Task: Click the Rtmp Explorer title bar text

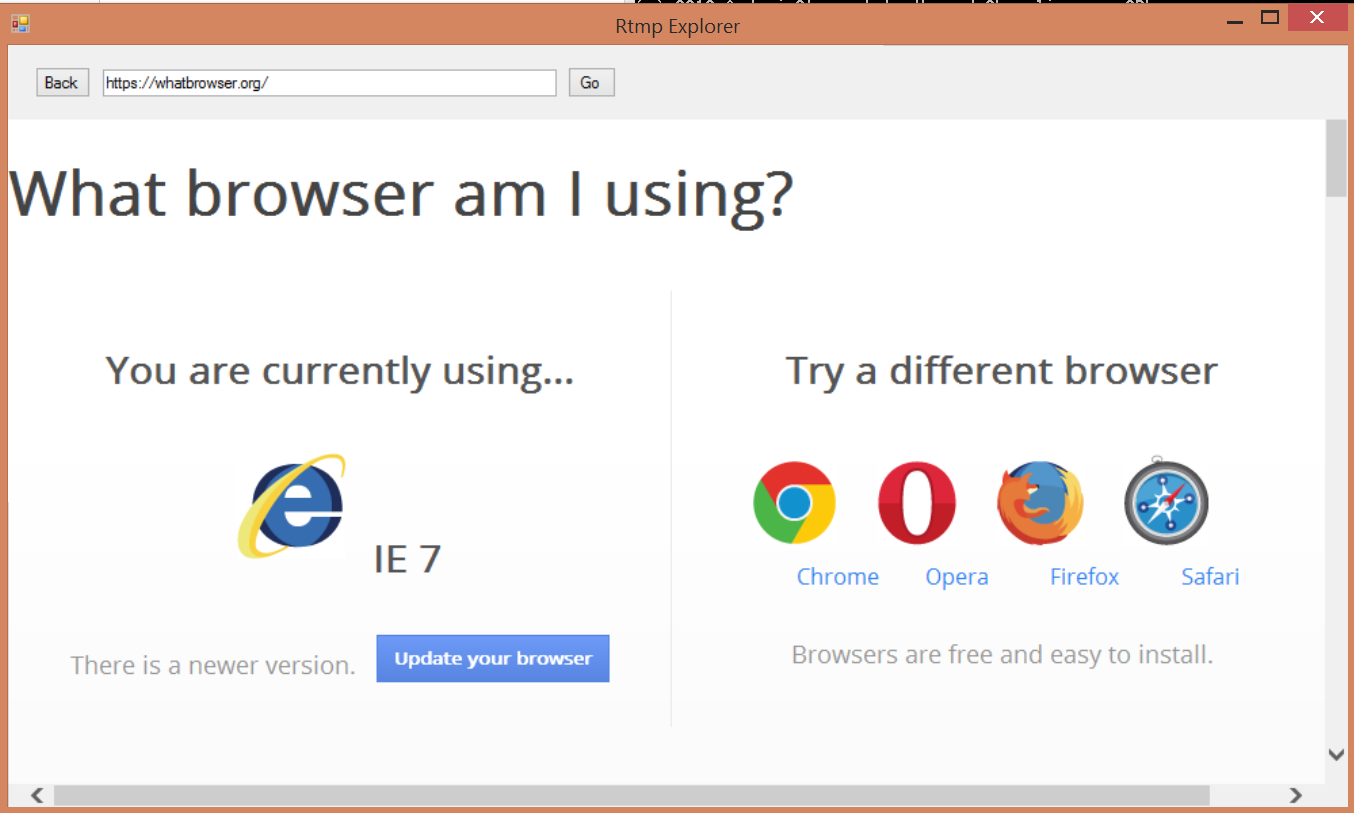Action: tap(678, 26)
